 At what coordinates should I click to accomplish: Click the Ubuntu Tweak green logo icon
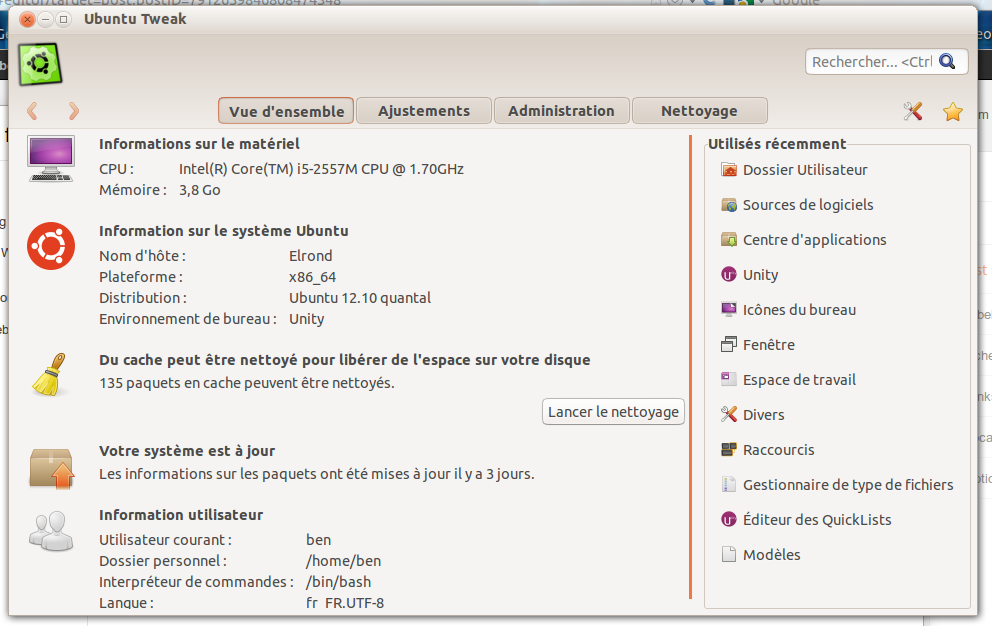point(40,64)
